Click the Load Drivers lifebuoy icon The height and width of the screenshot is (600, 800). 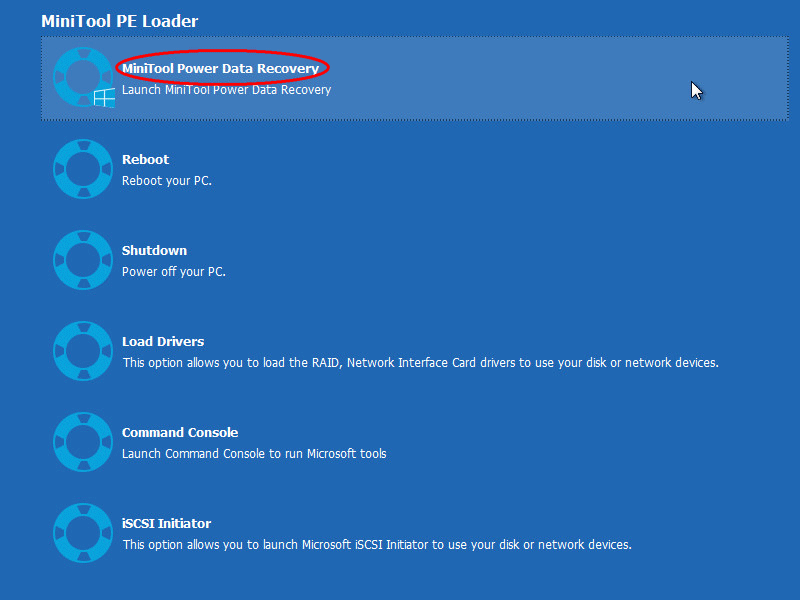point(83,351)
